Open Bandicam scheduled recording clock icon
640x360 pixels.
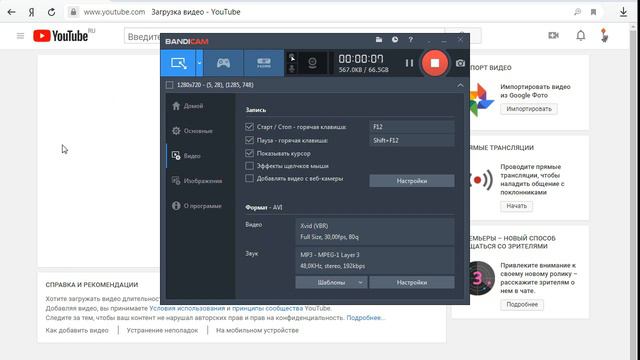coord(395,40)
